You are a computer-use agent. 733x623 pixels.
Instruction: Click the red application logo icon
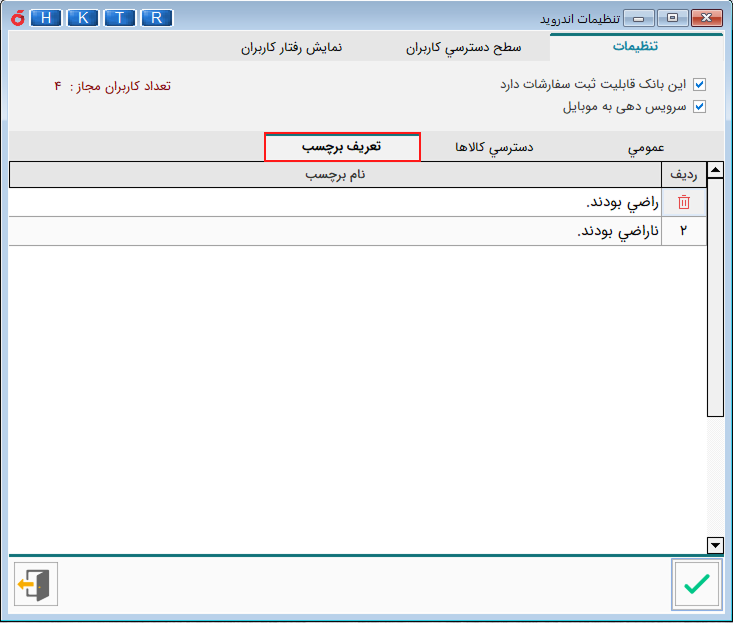tap(14, 18)
